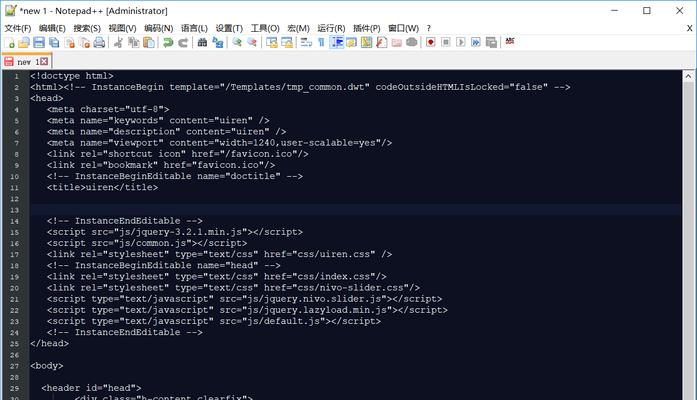697x400 pixels.
Task: Toggle synchronized horizontal scrolling icon
Action: (x=287, y=43)
